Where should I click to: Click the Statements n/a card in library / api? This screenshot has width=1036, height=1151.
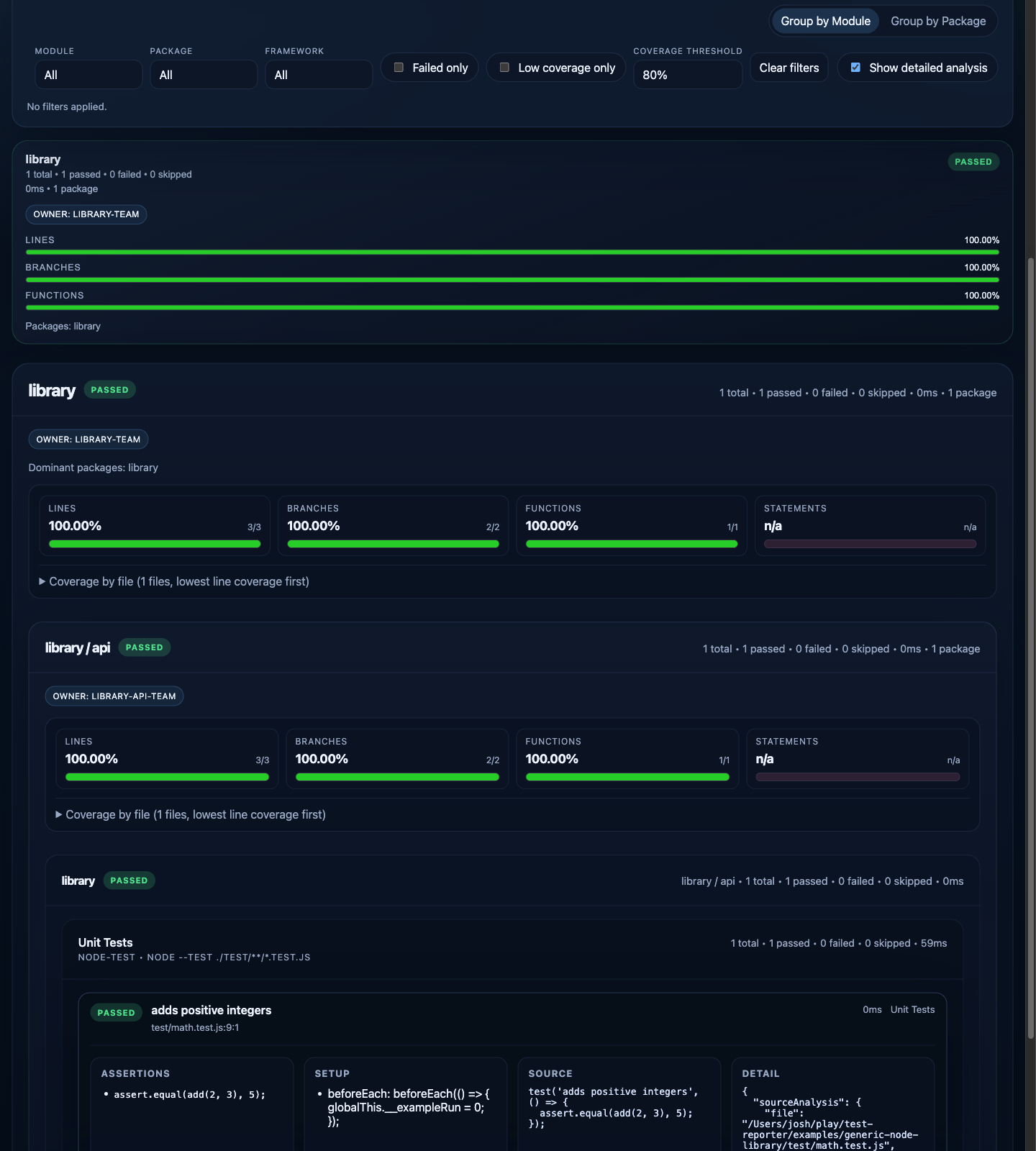858,759
